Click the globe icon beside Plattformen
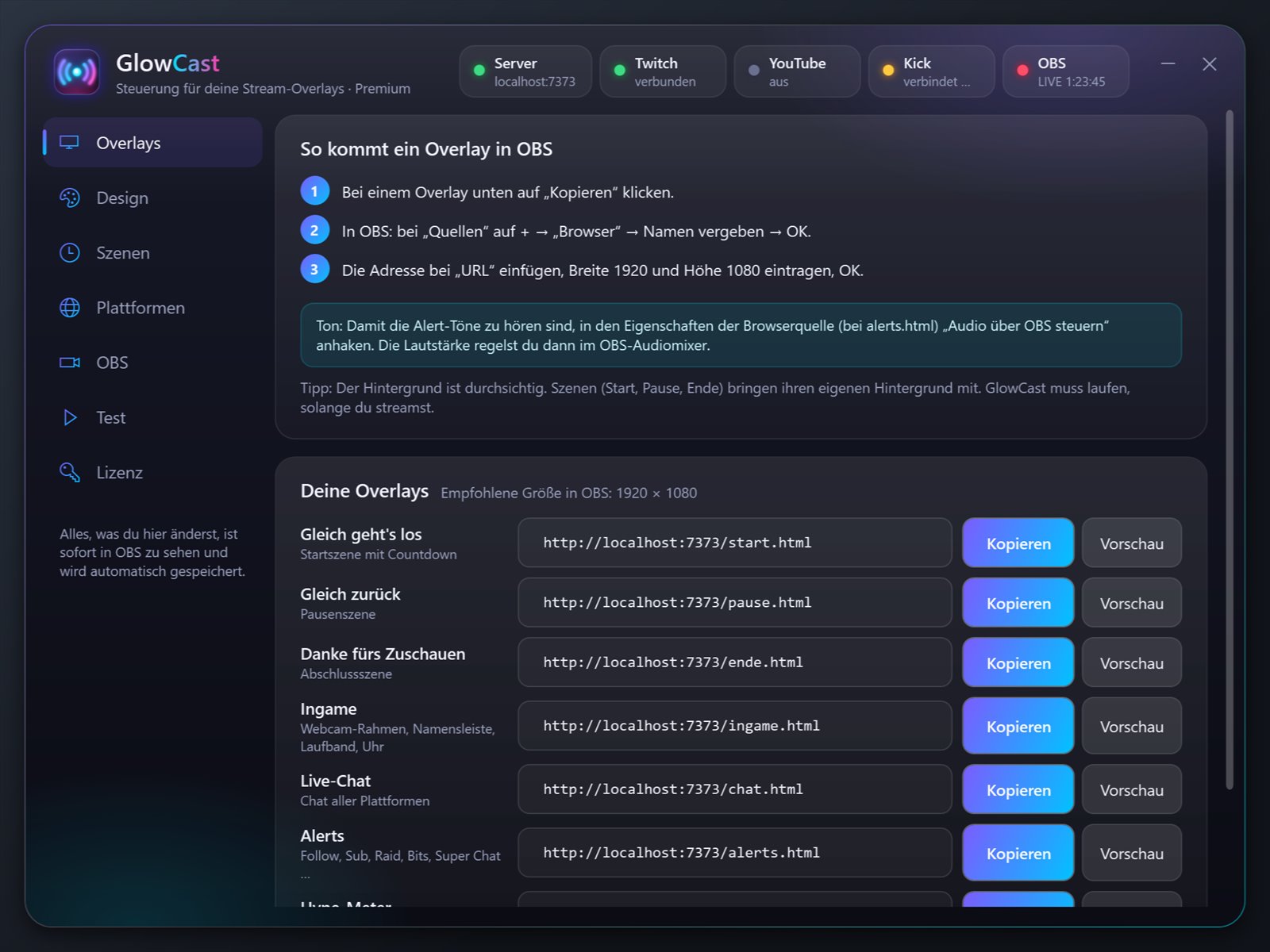1270x952 pixels. click(70, 308)
